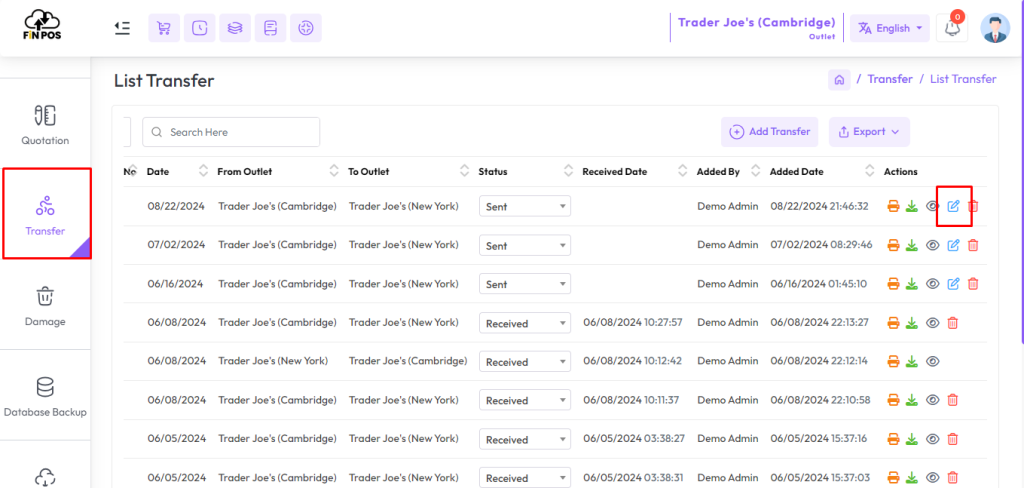Focus the Search Here field
Viewport: 1024px width, 488px height.
click(231, 132)
